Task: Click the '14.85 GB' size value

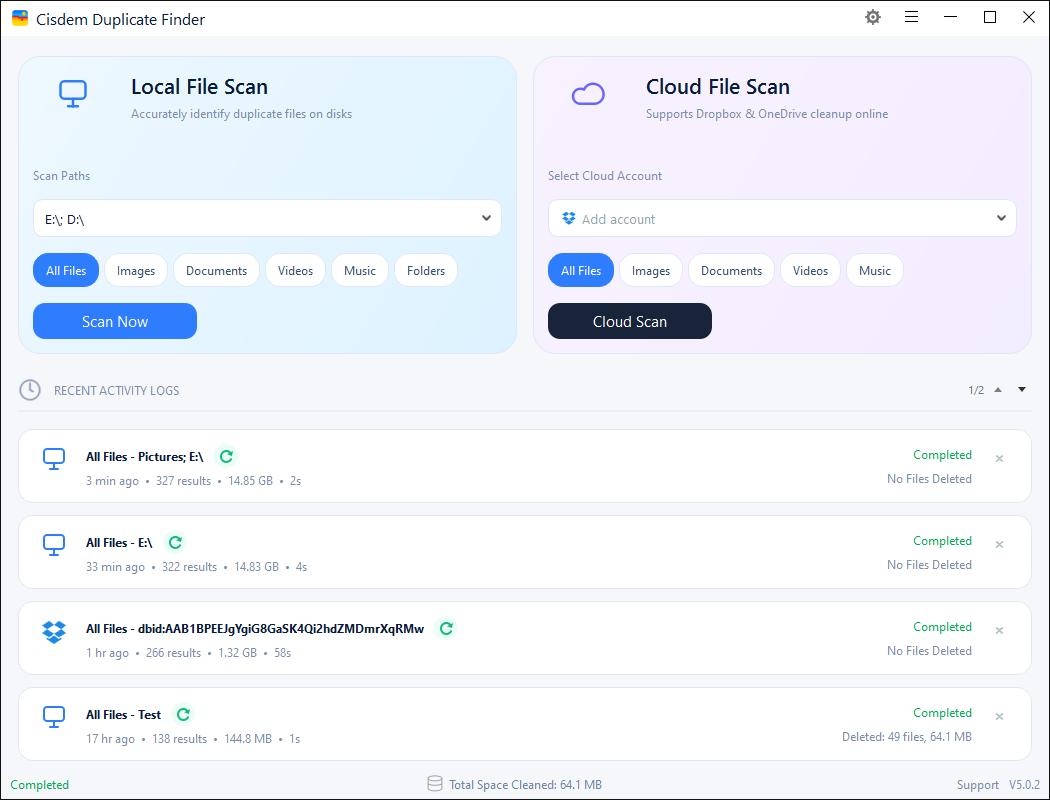Action: [x=250, y=481]
